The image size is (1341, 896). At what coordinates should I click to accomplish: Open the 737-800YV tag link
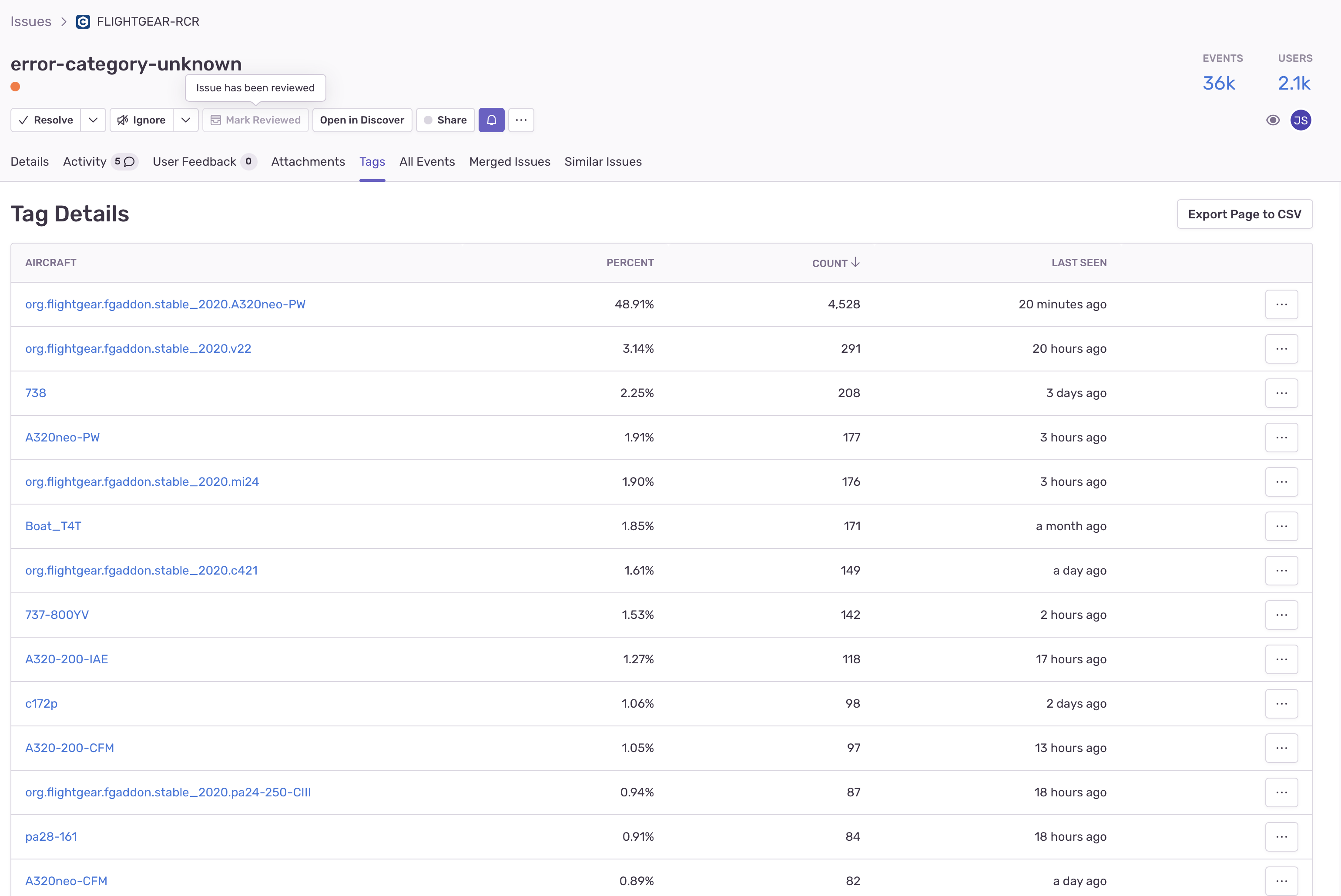coord(57,615)
